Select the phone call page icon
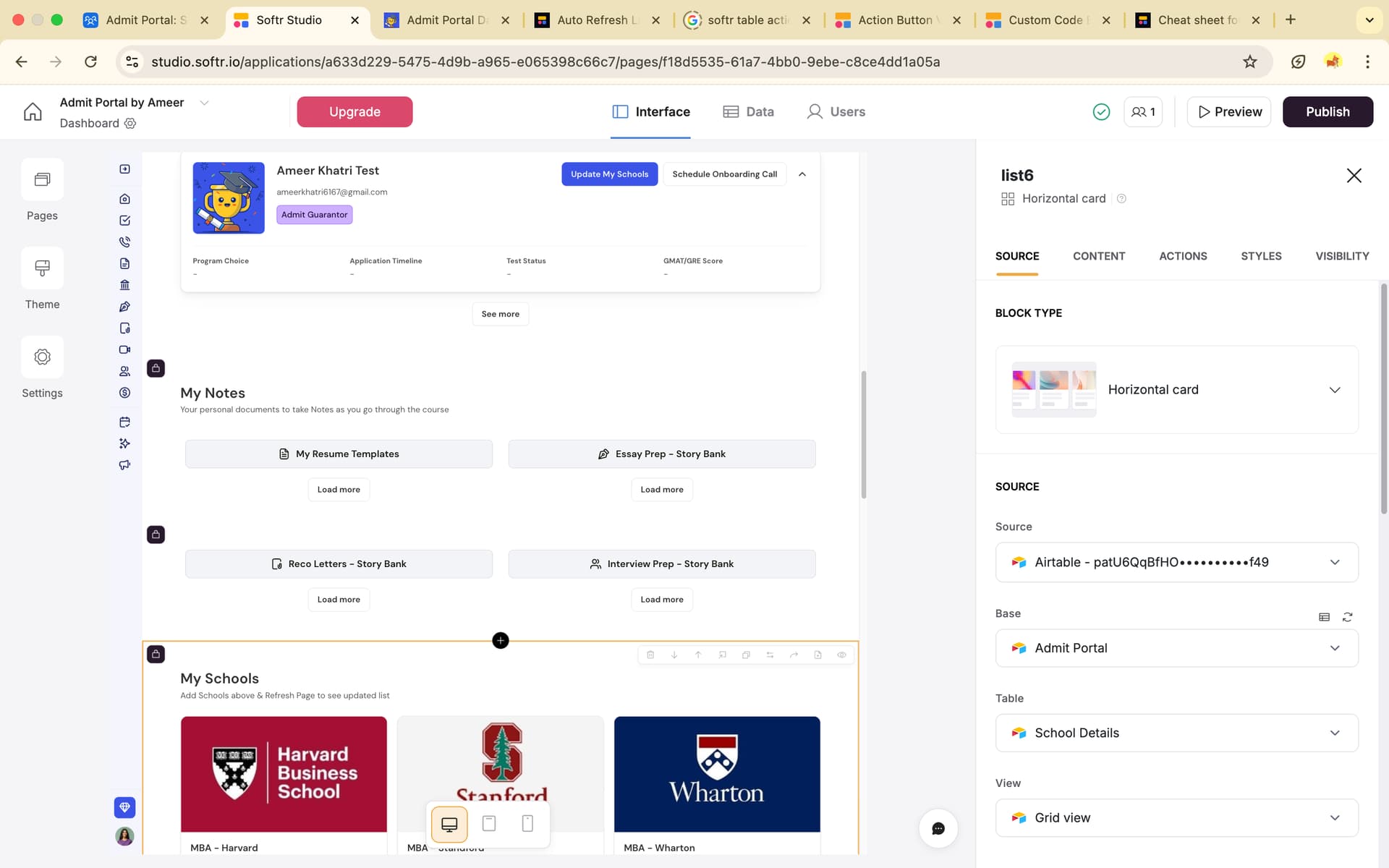Screen dimensions: 1389x868 tap(124, 242)
